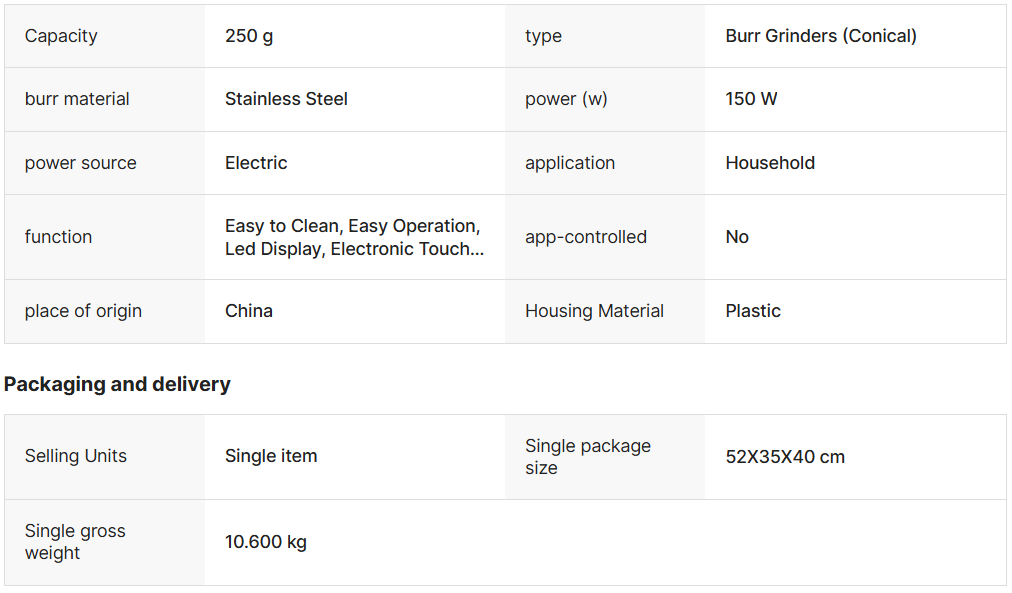
Task: Click the "250 g" capacity value
Action: point(249,36)
